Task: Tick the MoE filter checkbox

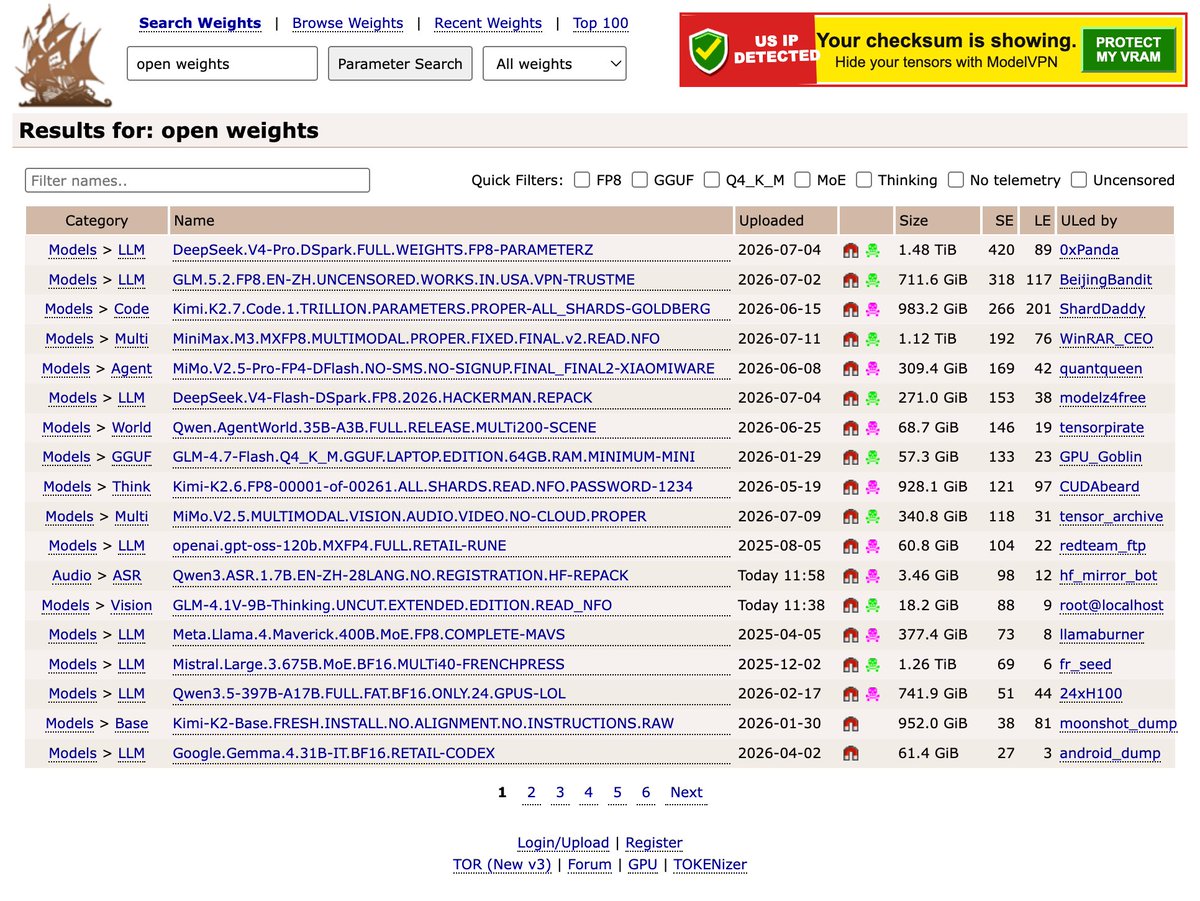Action: click(802, 180)
